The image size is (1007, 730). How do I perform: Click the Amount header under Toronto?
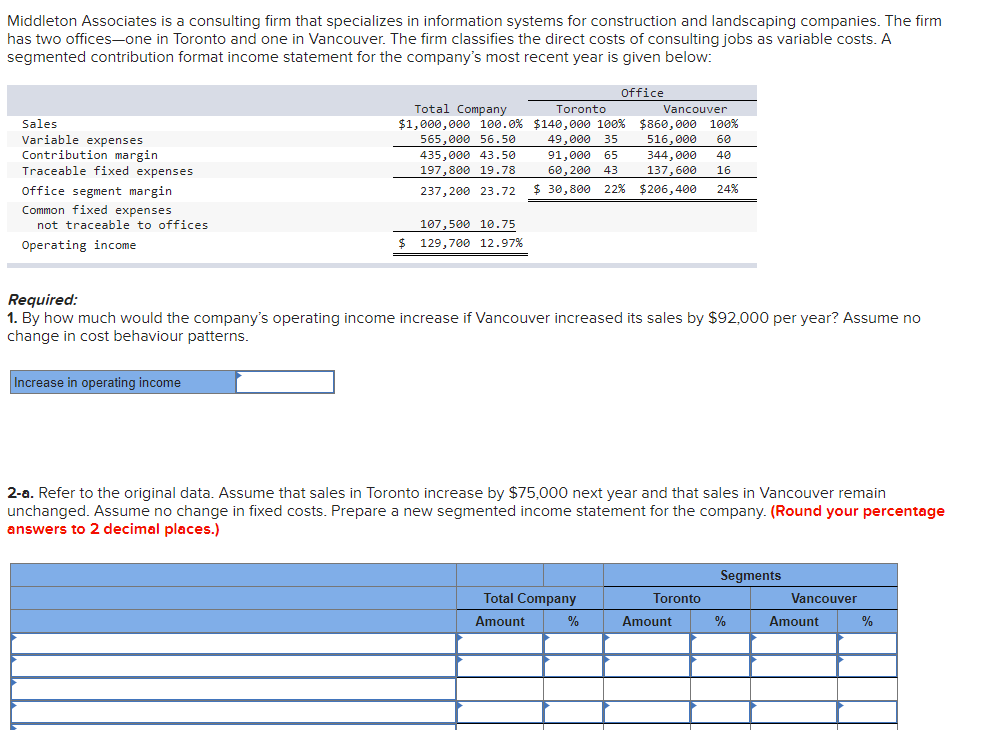pos(647,621)
